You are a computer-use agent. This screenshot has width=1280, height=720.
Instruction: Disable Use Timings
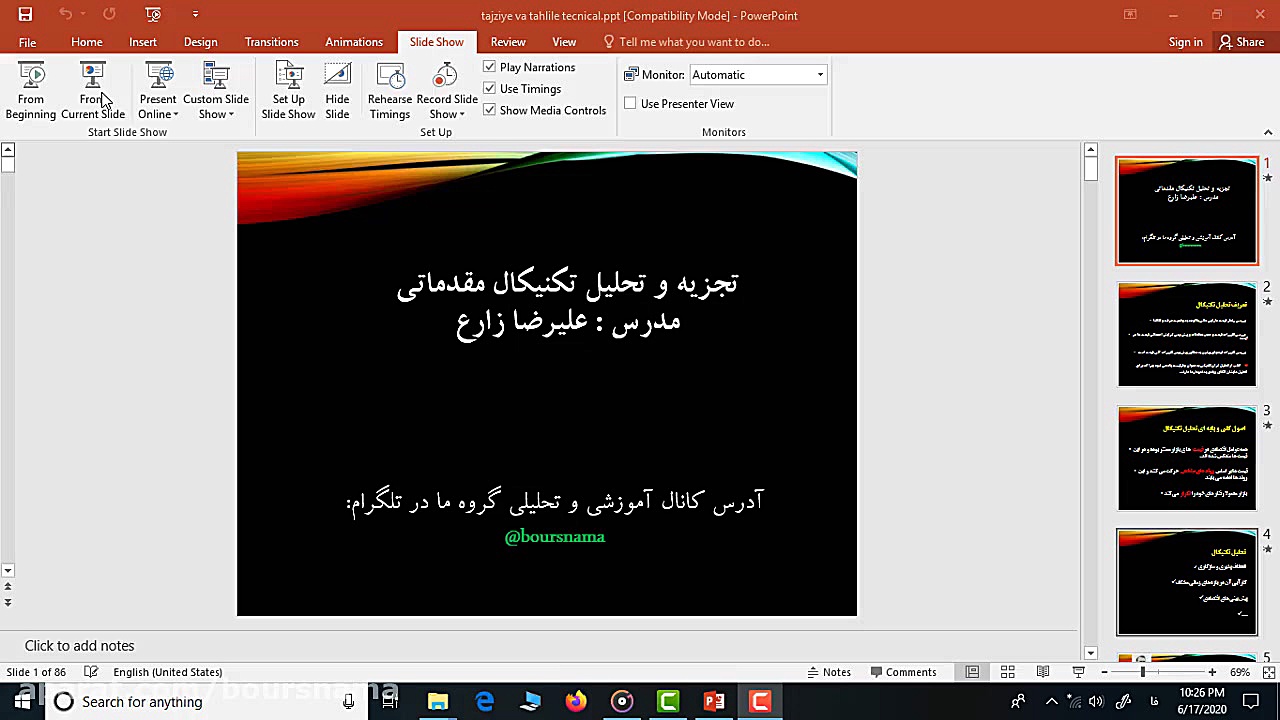click(490, 88)
